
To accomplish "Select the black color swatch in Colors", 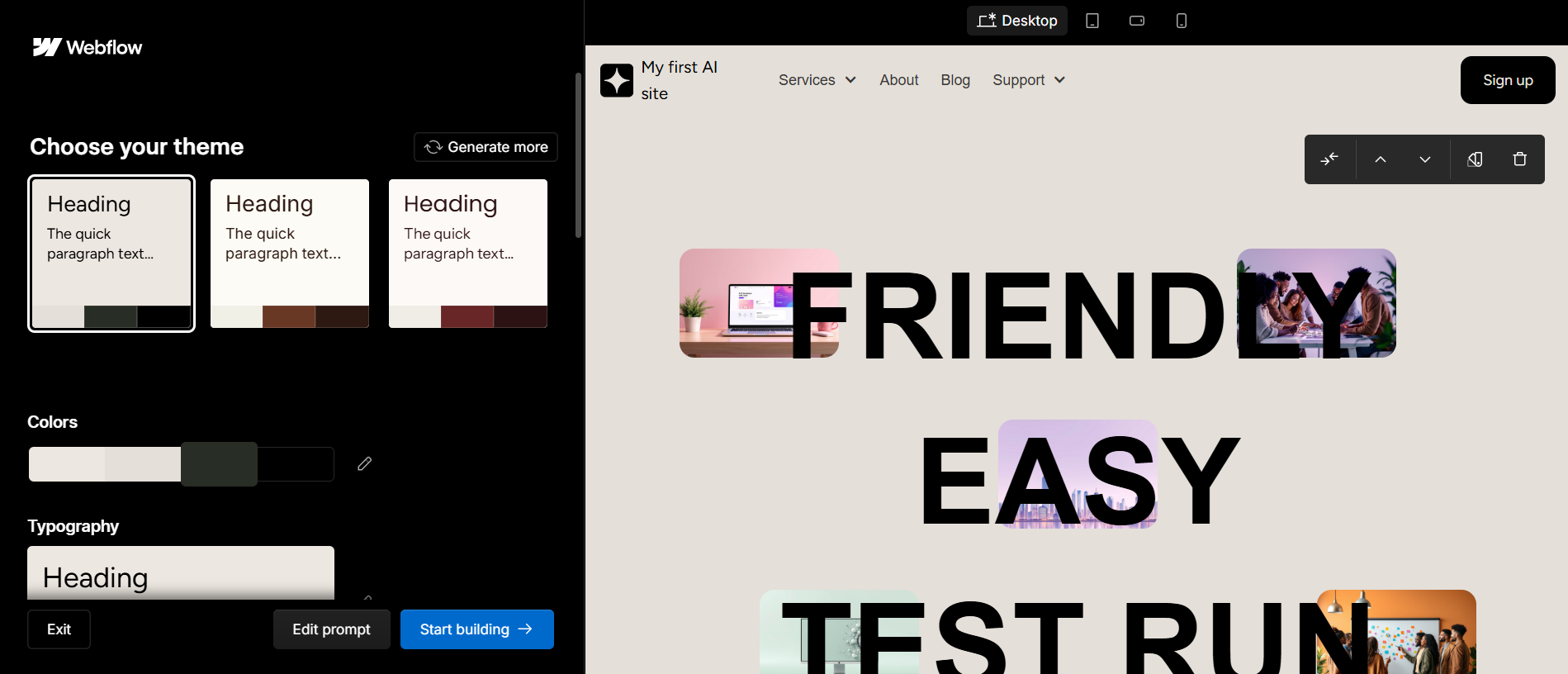I will tap(296, 464).
